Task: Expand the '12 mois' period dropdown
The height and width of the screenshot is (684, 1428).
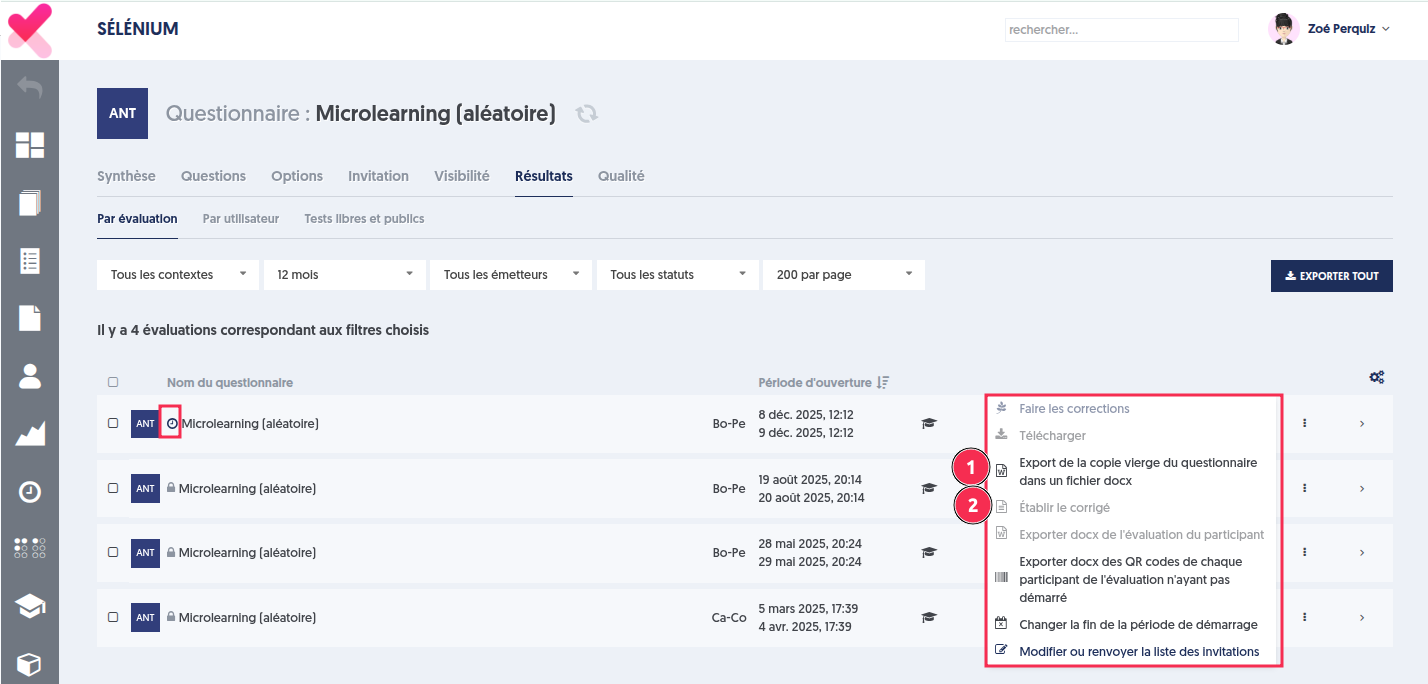Action: (x=344, y=275)
